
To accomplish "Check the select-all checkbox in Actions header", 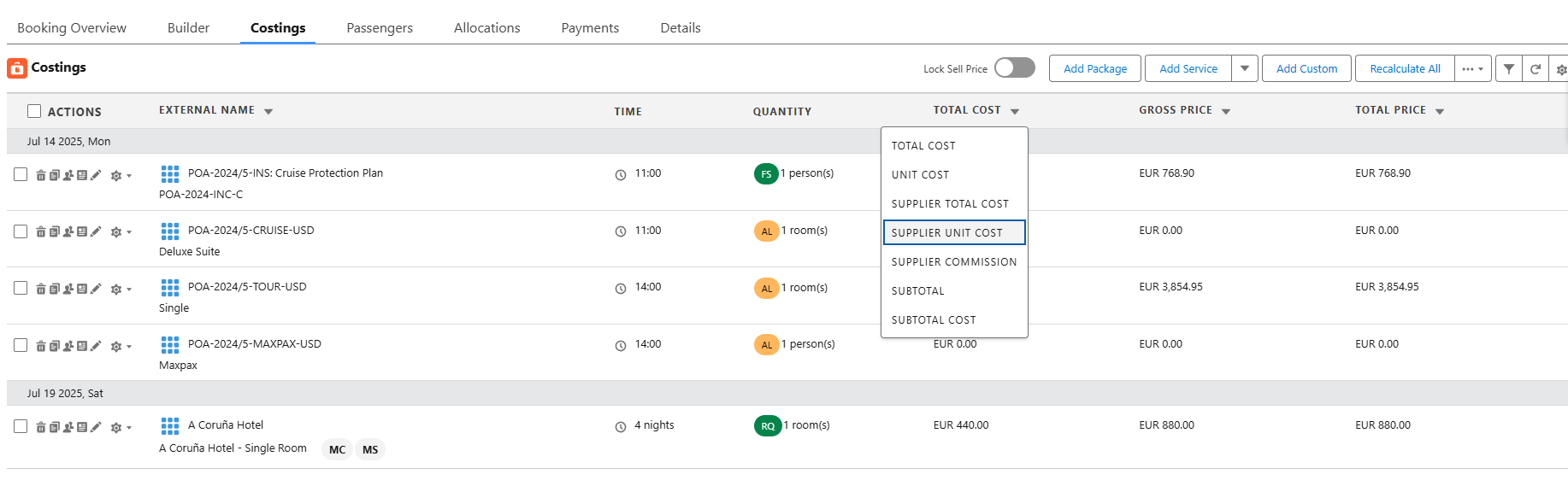I will [x=34, y=111].
